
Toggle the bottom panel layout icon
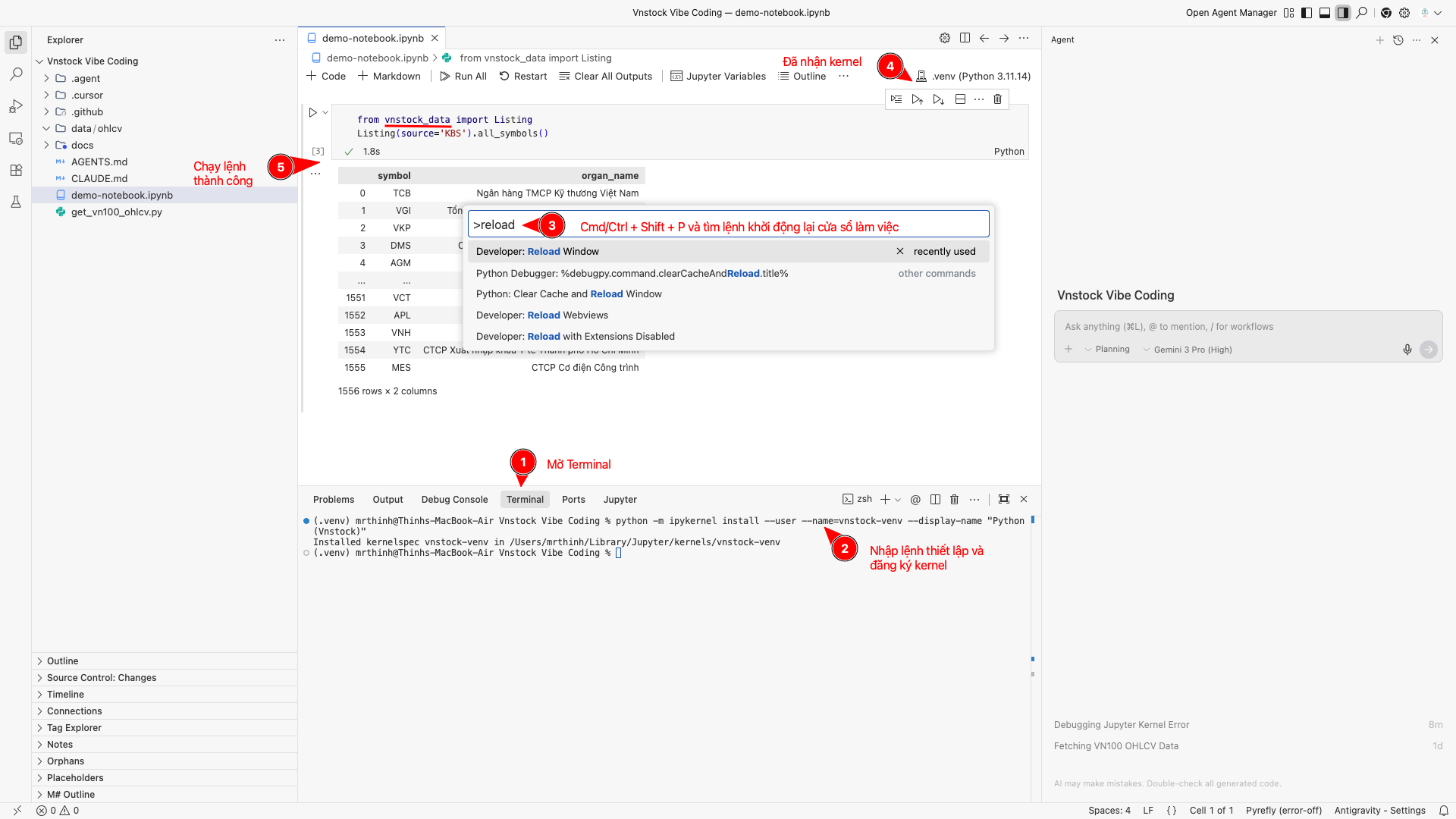(x=1325, y=13)
